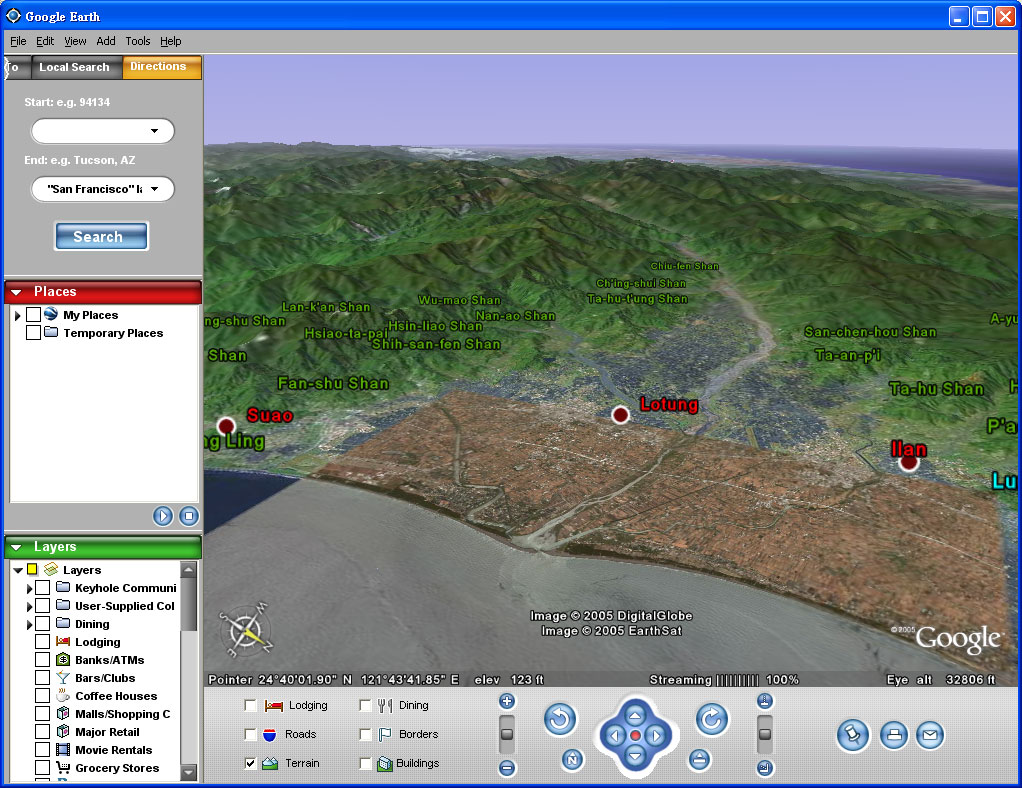Check the Coffee Houses layer checkbox
Viewport: 1022px width, 788px height.
pos(42,695)
